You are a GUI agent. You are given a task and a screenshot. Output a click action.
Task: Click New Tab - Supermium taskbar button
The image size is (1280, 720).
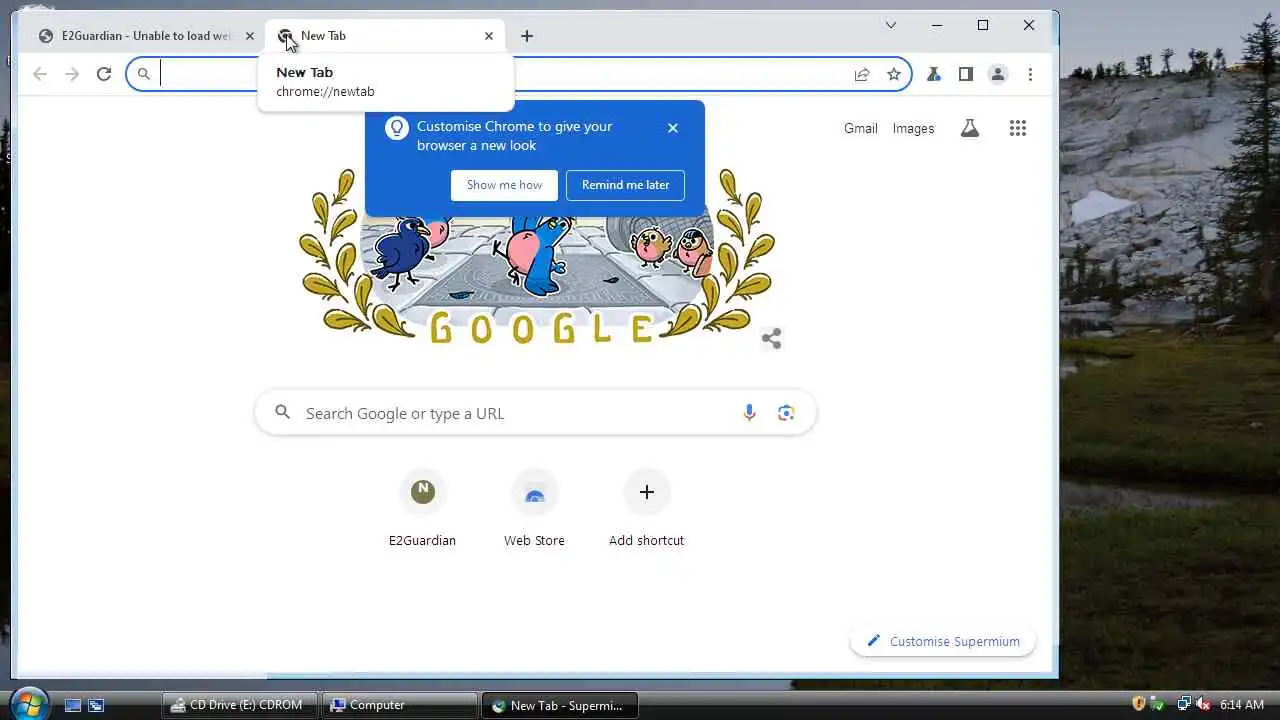coord(560,705)
